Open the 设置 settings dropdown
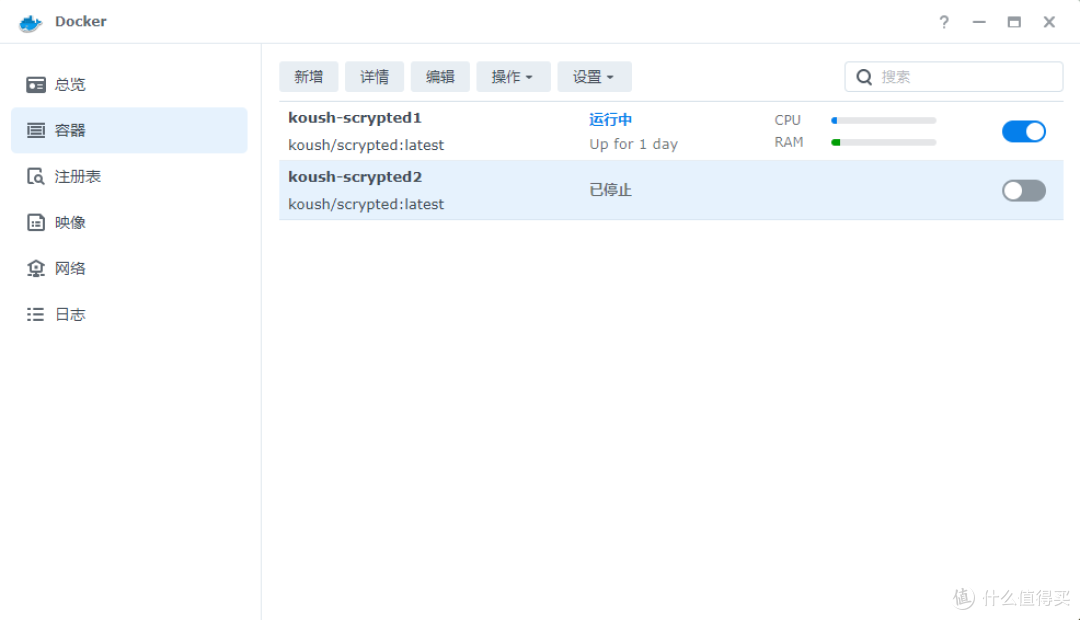The image size is (1080, 620). pos(594,76)
